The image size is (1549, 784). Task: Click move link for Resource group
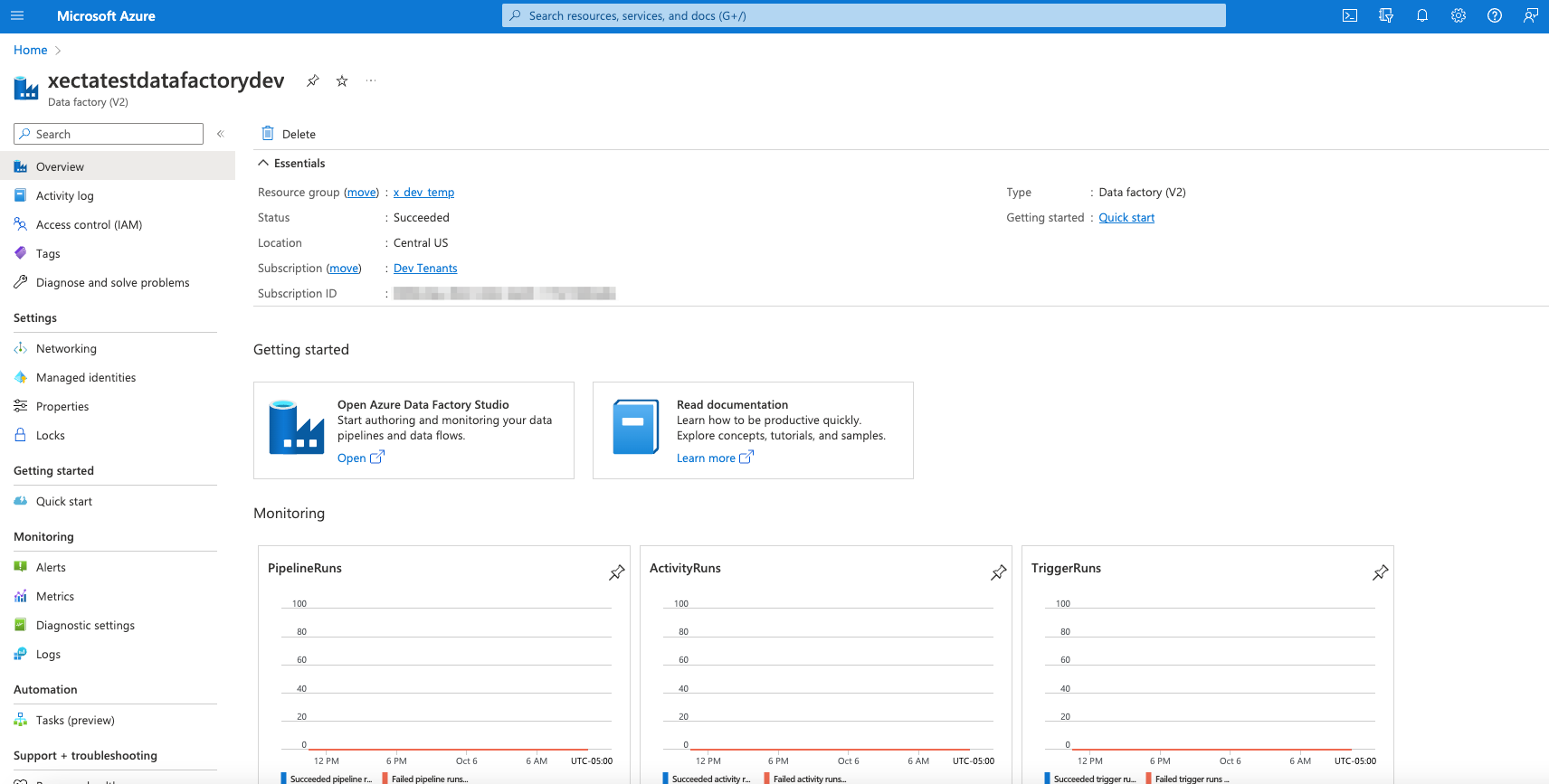[x=362, y=193]
